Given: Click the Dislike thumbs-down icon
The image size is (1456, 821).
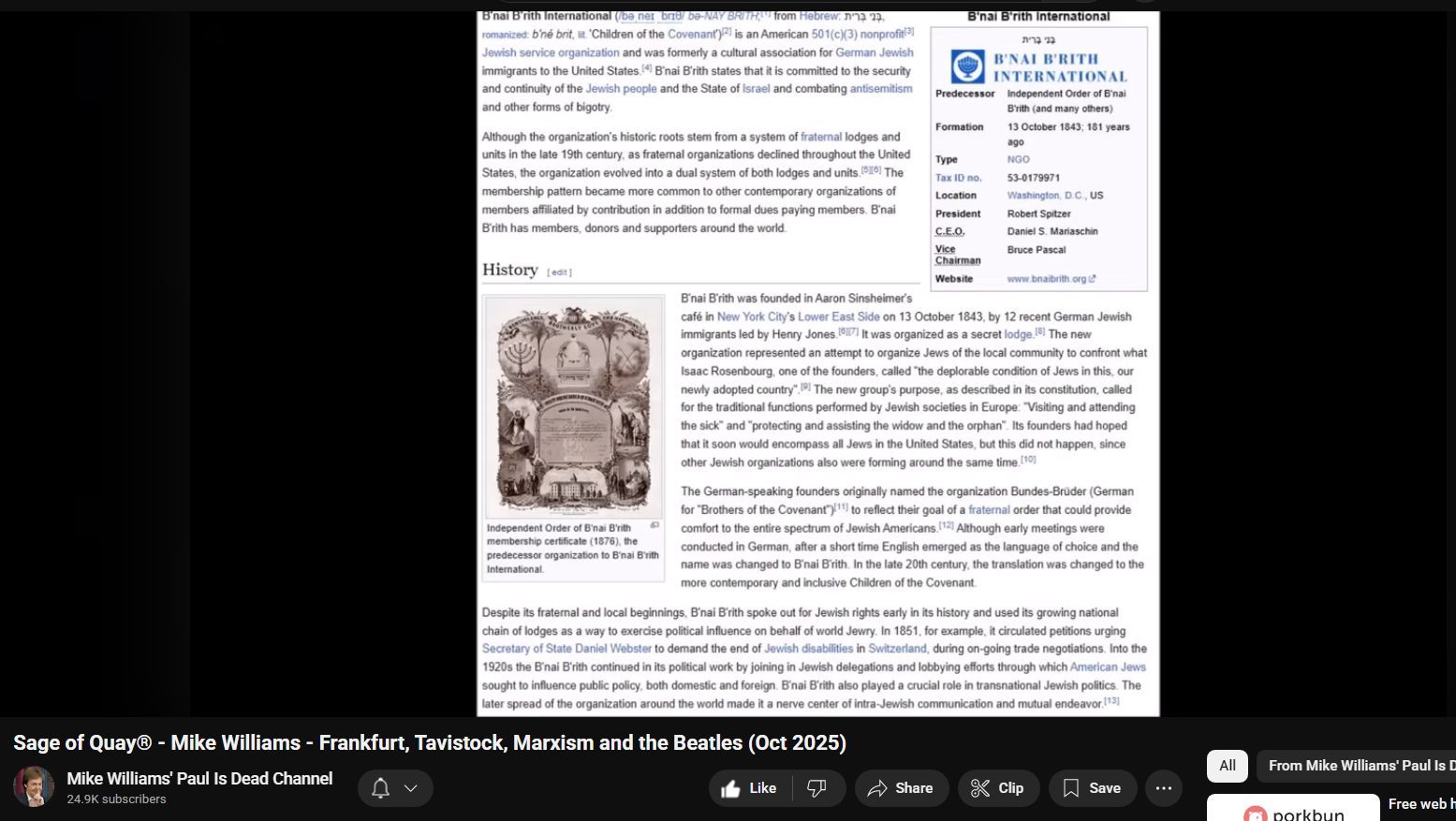Looking at the screenshot, I should click(x=817, y=788).
